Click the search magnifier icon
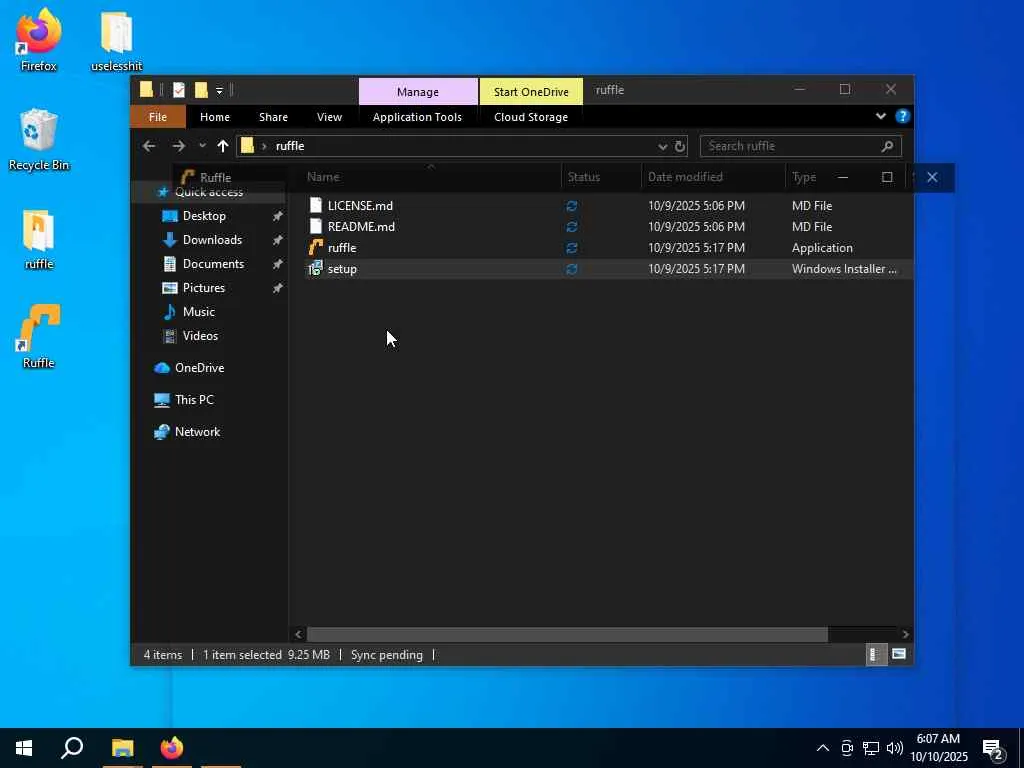Viewport: 1024px width, 768px height. click(x=887, y=146)
